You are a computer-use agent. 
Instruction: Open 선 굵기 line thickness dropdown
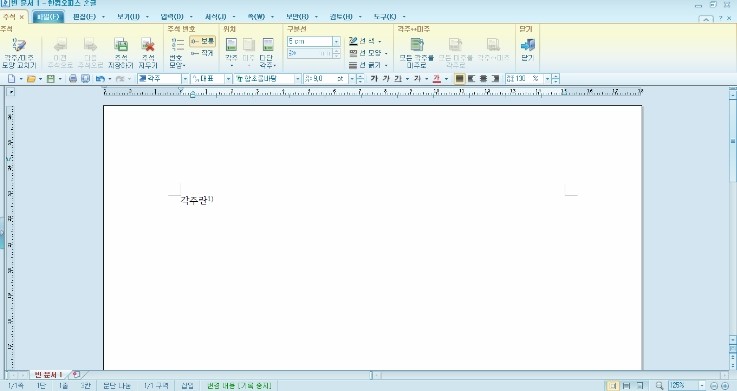coord(368,65)
